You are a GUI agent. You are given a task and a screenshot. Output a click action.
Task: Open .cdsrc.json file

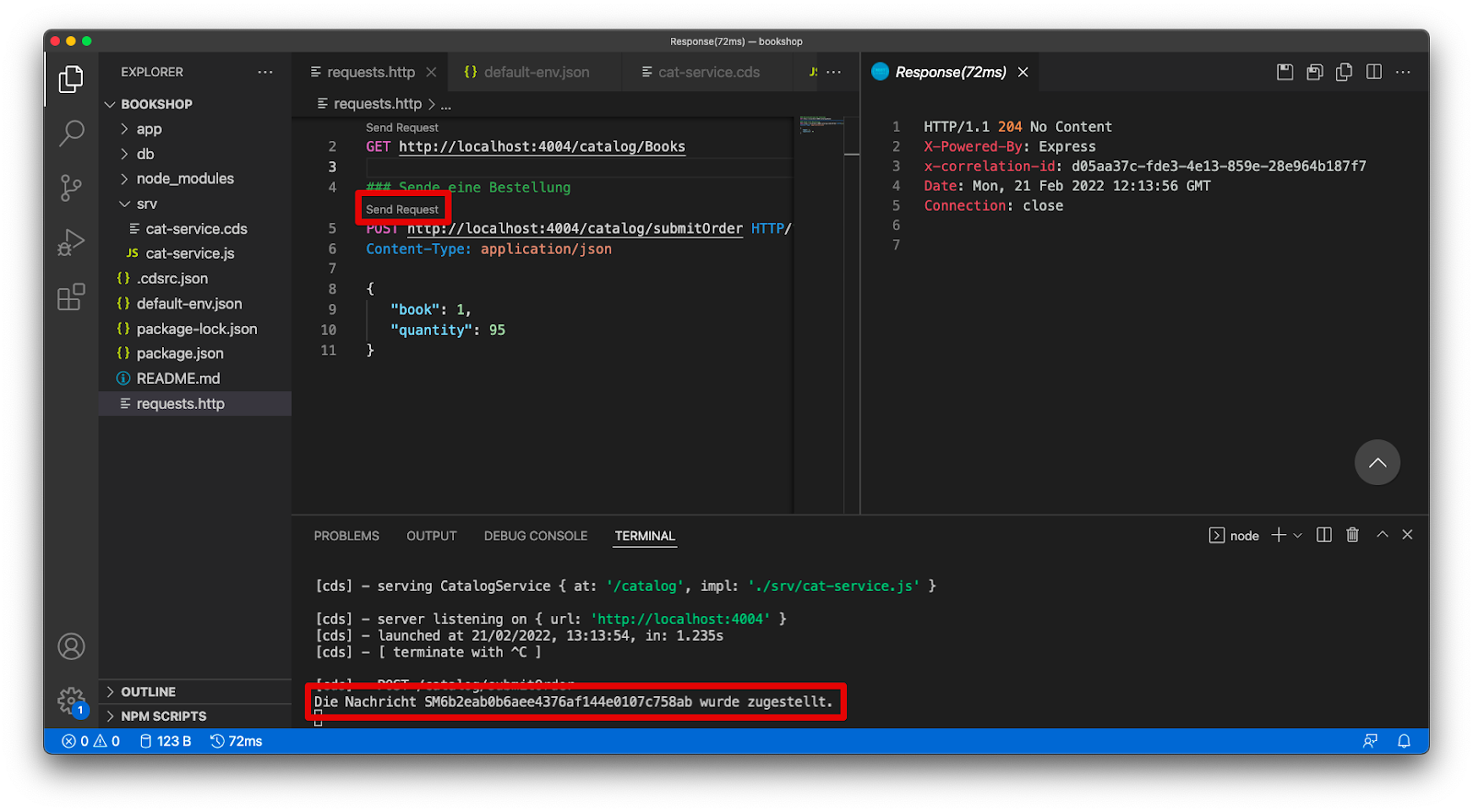click(x=195, y=278)
